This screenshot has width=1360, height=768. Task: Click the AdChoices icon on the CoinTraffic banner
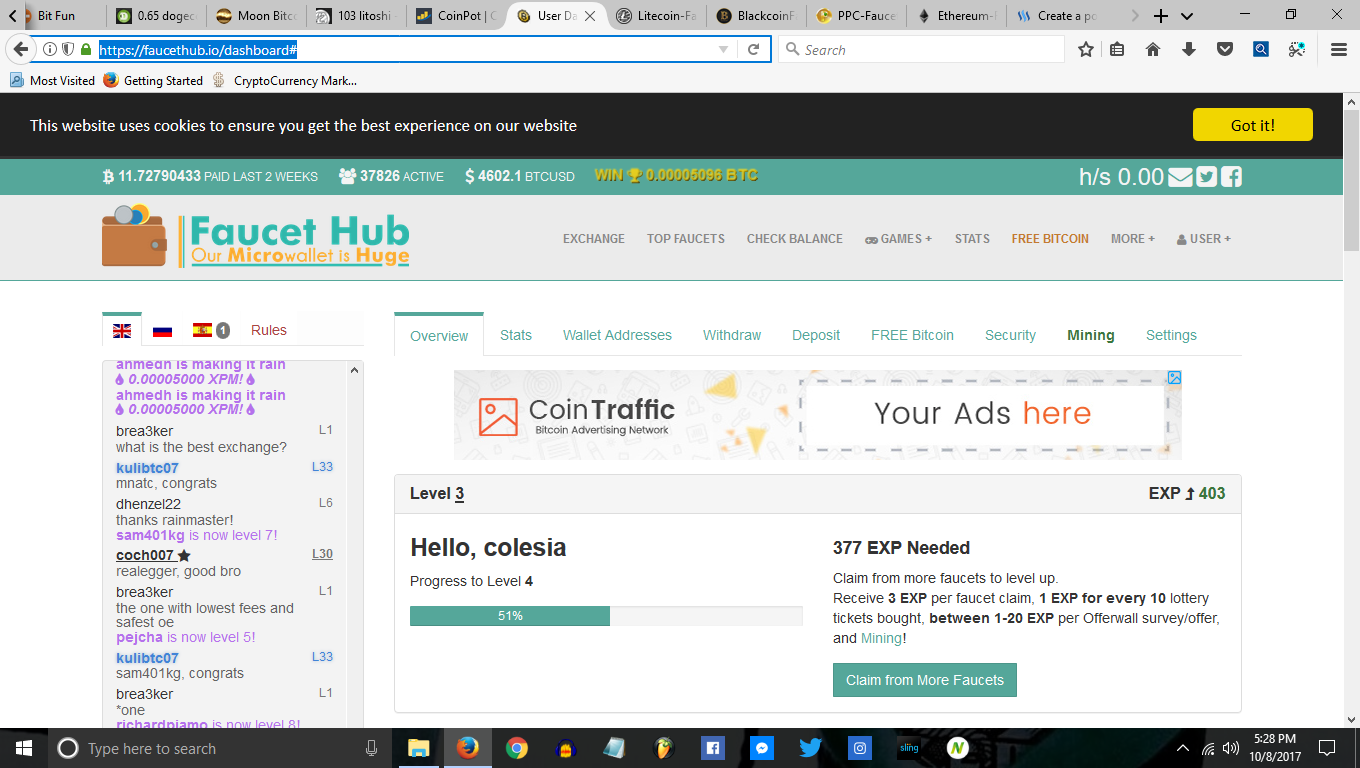coord(1174,377)
